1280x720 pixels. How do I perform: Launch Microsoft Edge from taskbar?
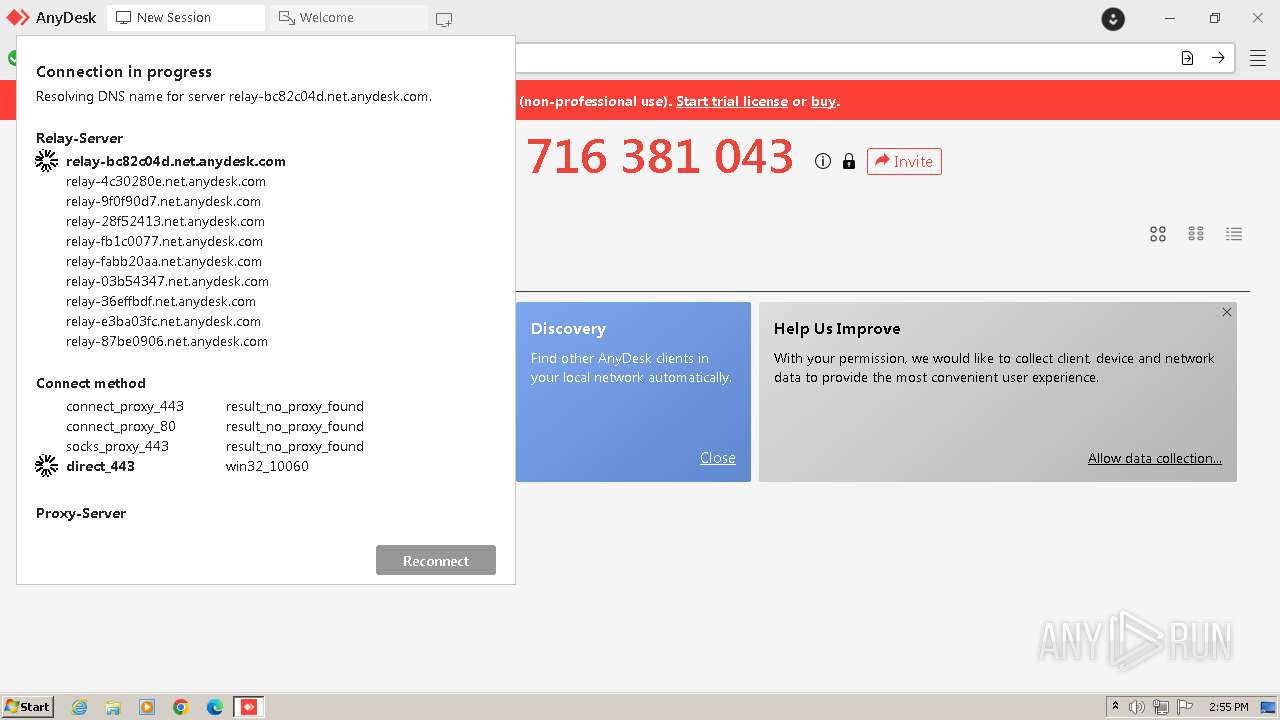click(215, 707)
